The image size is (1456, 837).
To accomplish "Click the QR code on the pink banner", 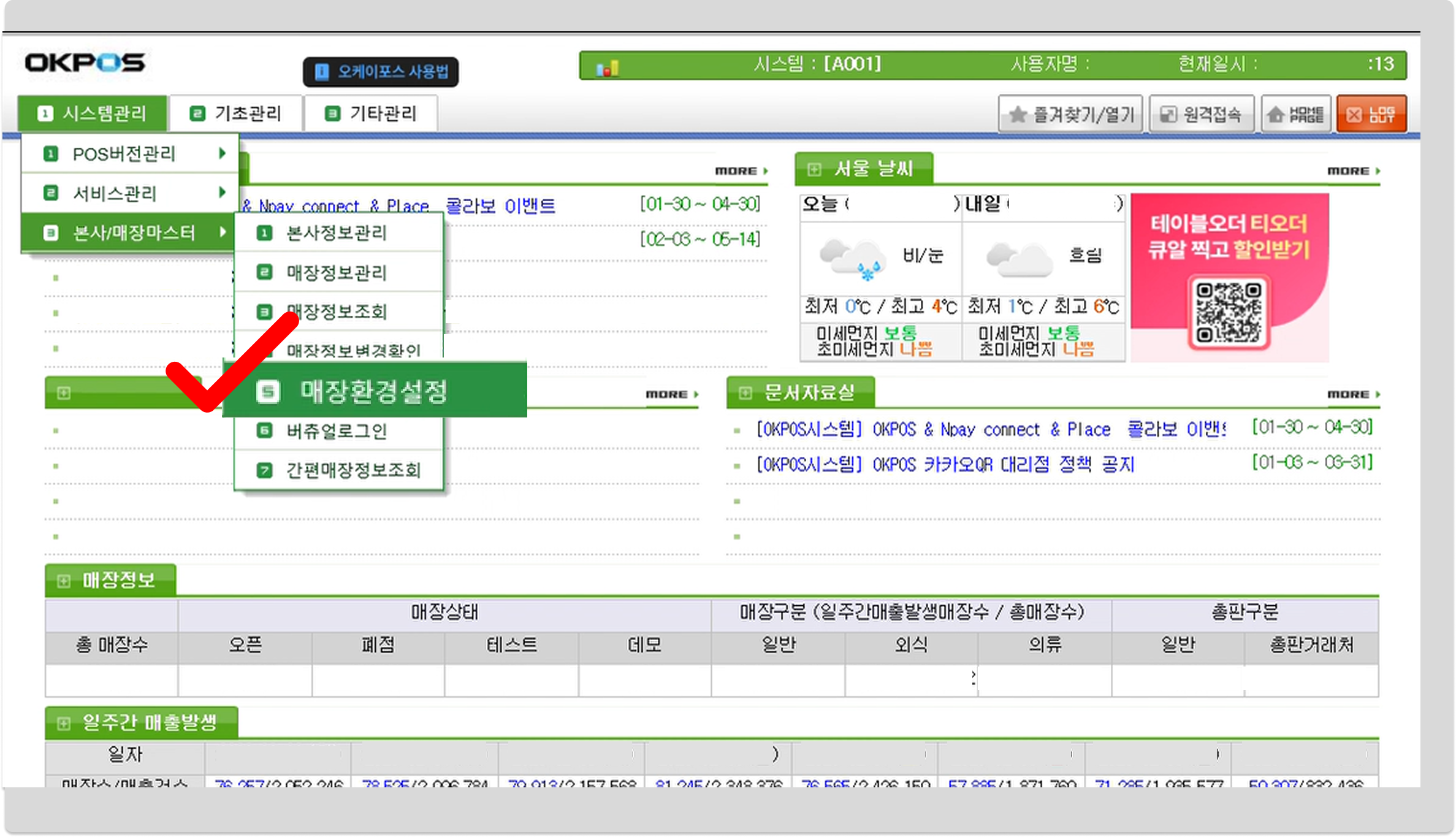I will click(1228, 311).
